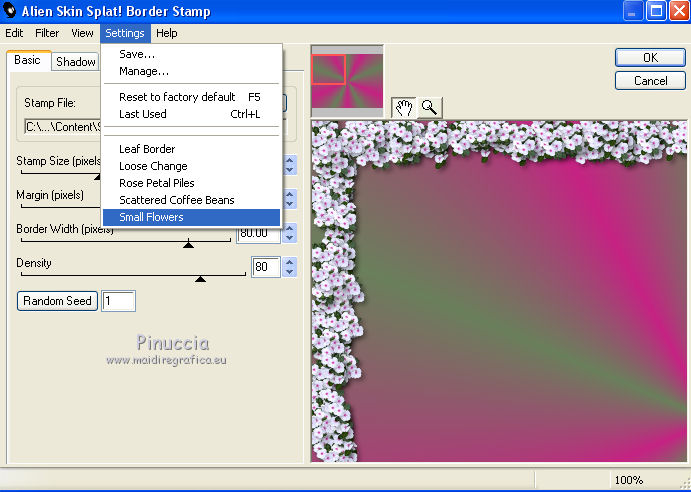Apply the Leaf Border preset
Viewport: 691px width, 492px height.
point(191,149)
